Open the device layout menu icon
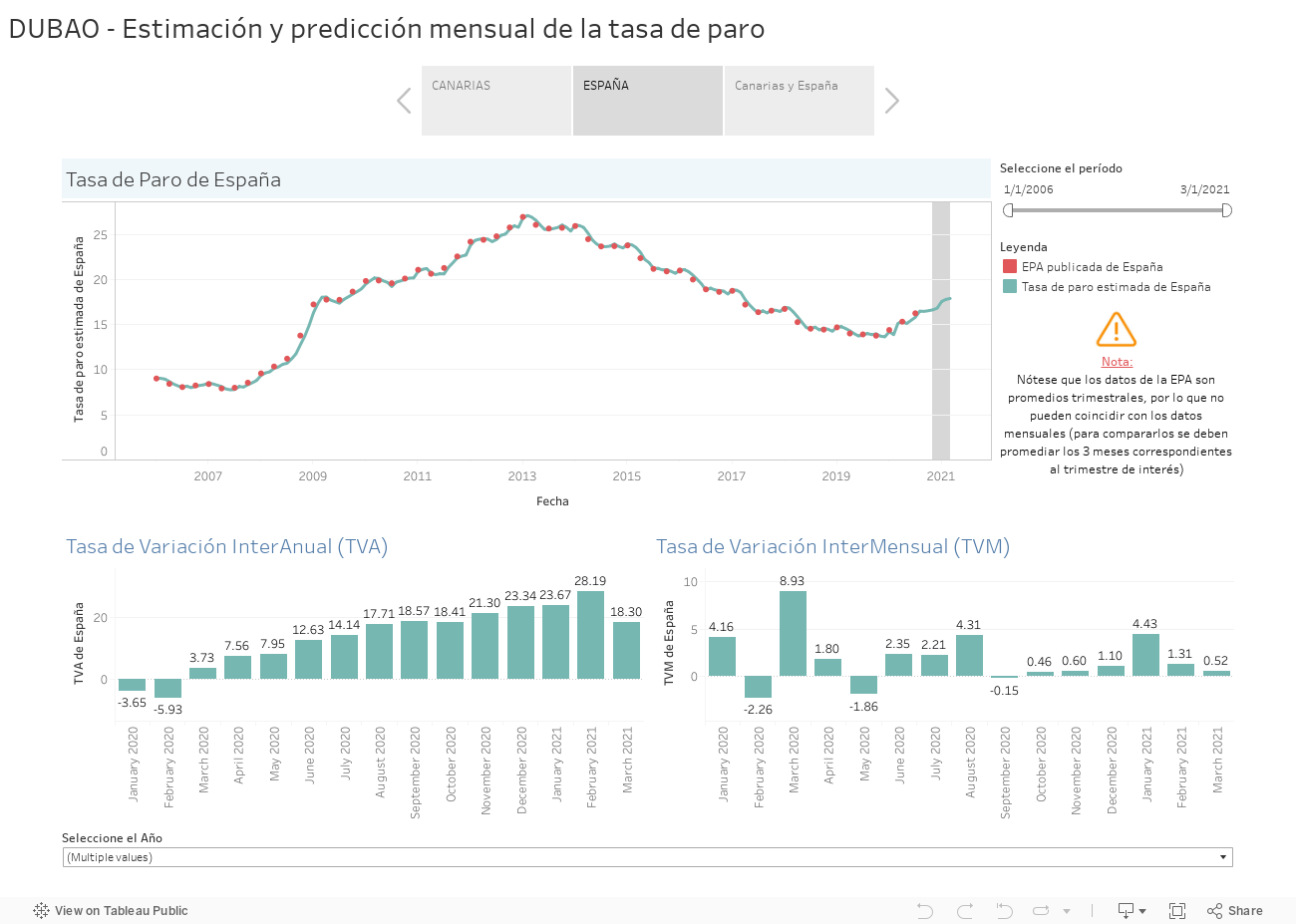This screenshot has height=924, width=1296. point(1132,910)
